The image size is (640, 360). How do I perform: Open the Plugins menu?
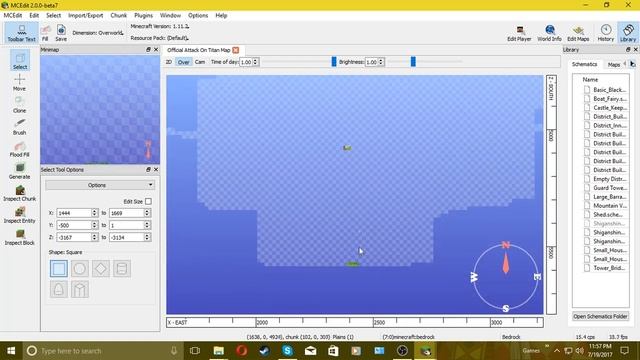(144, 16)
